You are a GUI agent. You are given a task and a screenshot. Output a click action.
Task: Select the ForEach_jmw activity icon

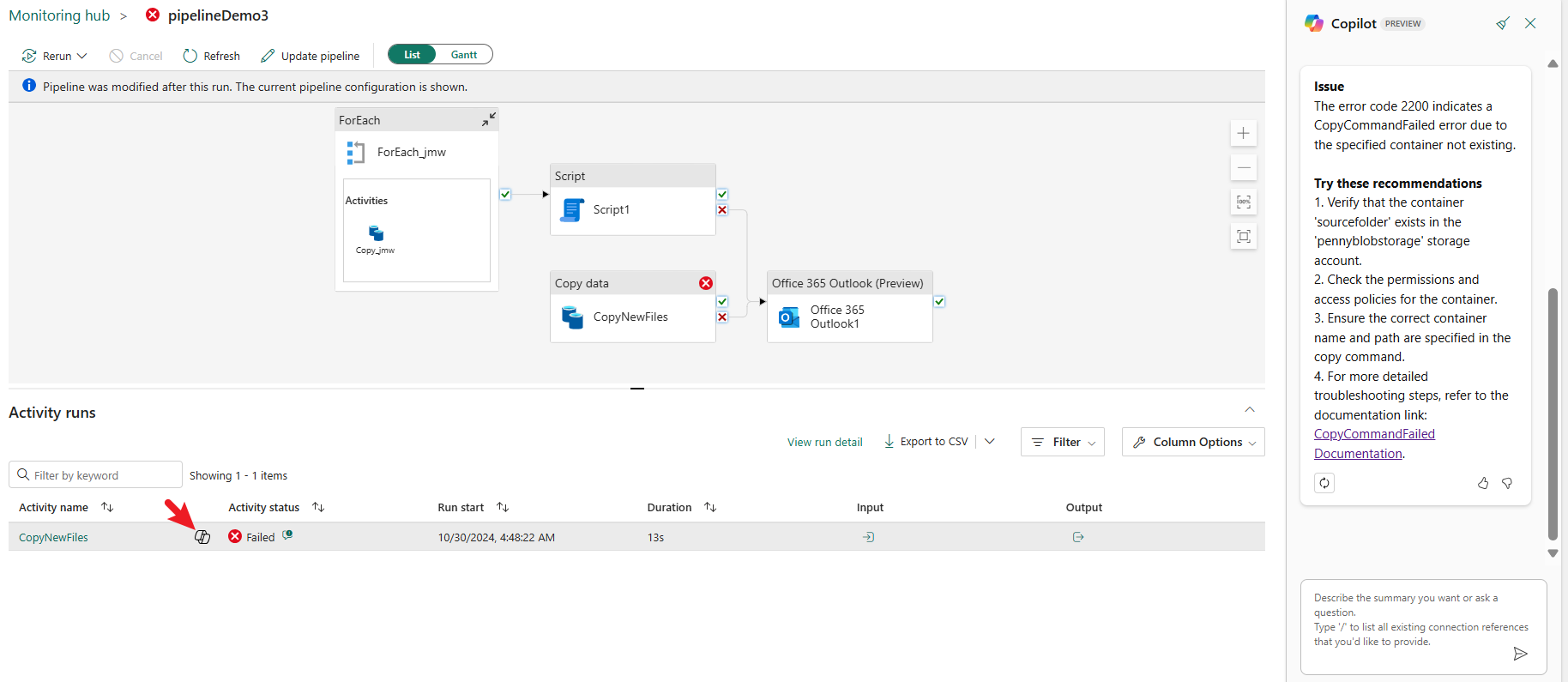(x=355, y=153)
